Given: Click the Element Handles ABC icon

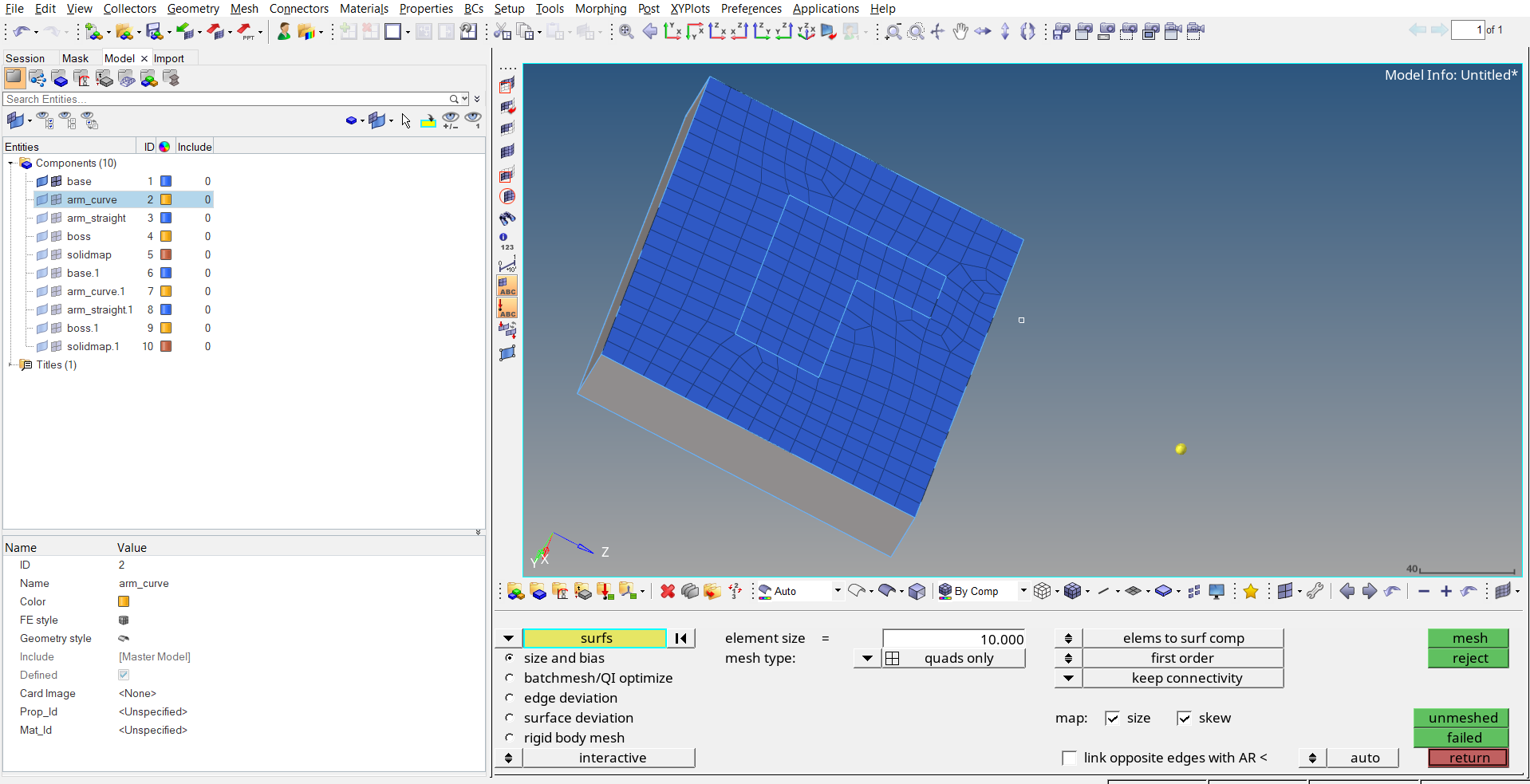Looking at the screenshot, I should pos(507,286).
